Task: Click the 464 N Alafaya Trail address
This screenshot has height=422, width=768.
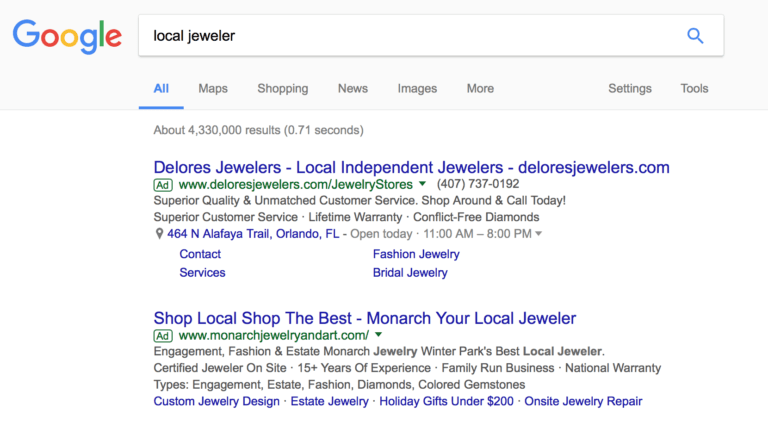Action: (x=253, y=234)
